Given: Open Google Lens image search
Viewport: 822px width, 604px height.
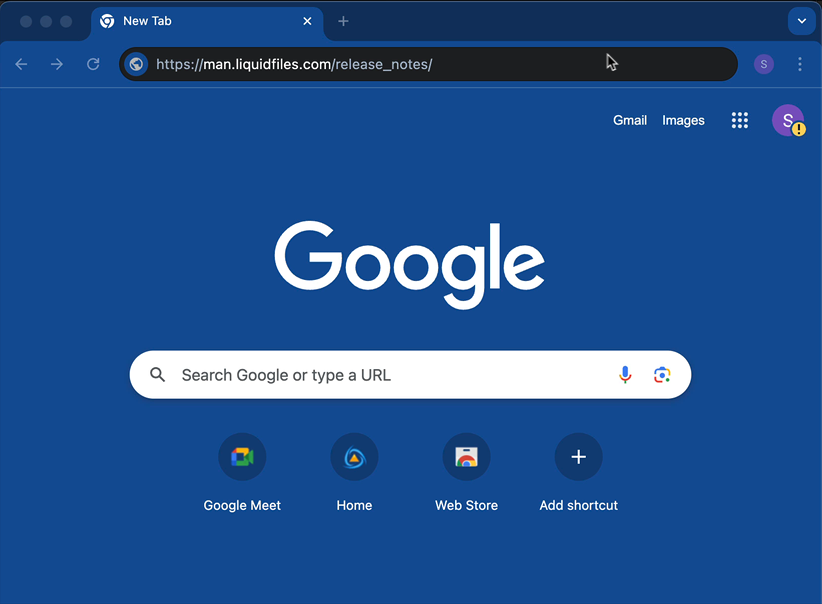Looking at the screenshot, I should pos(662,374).
